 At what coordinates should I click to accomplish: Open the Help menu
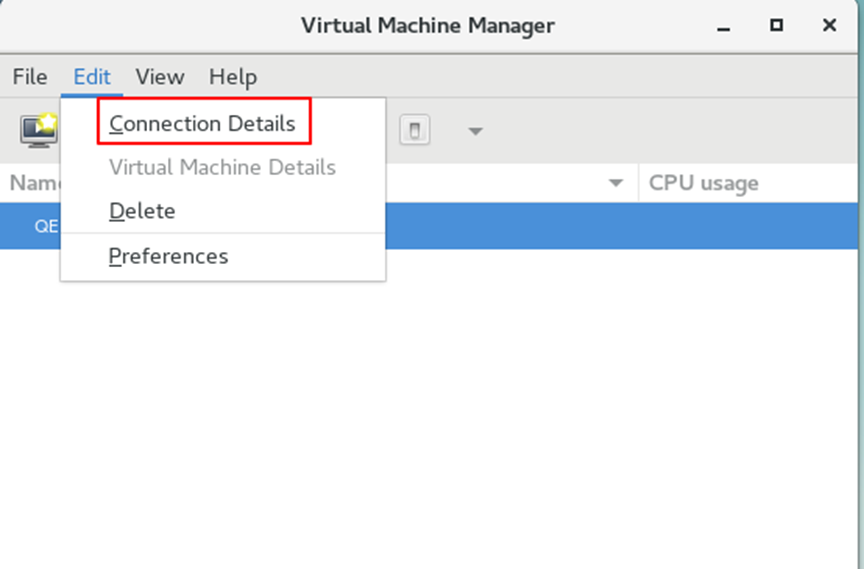pyautogui.click(x=233, y=77)
